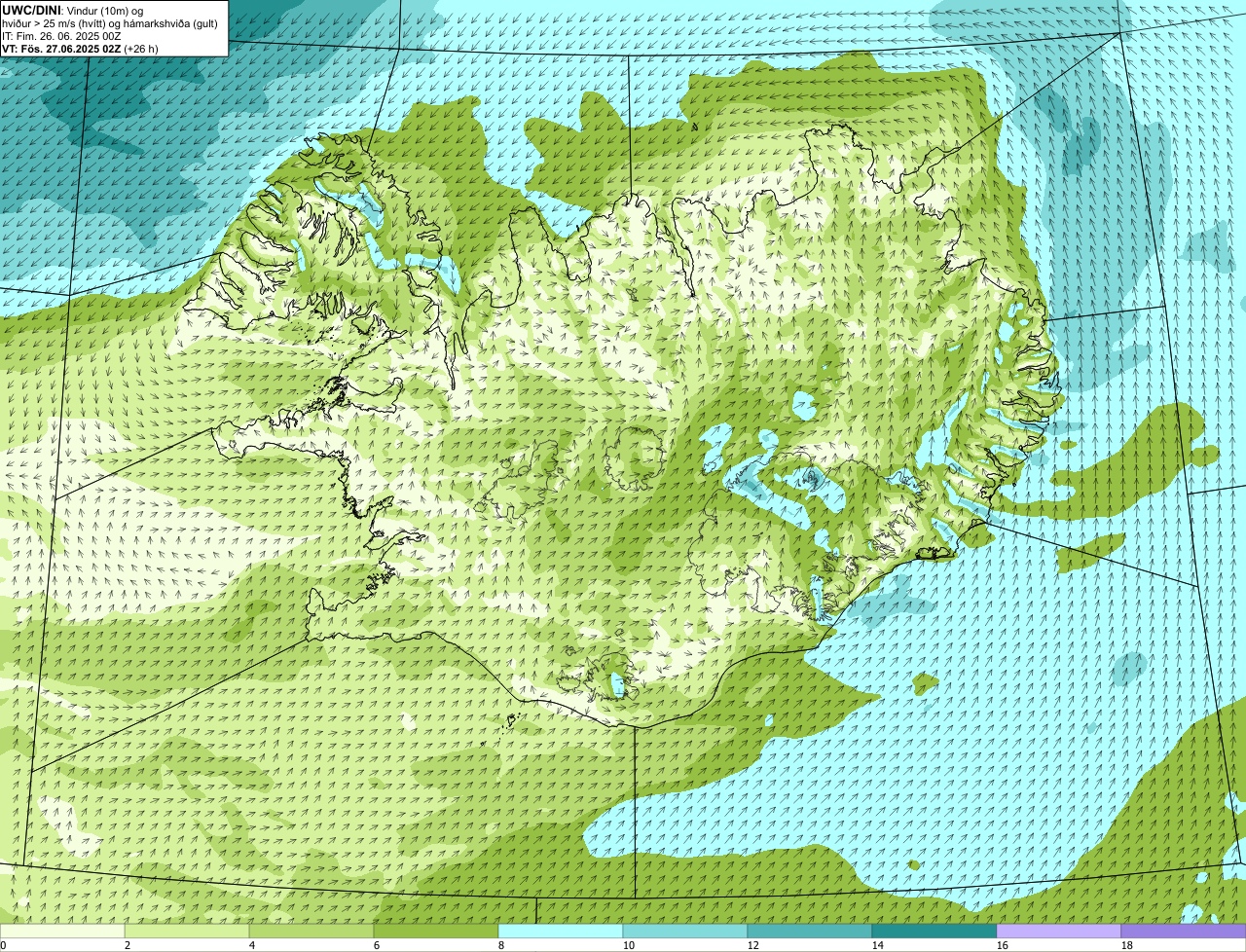Screen dimensions: 1246x952
Task: Click the 4–6 m/s green legend swatch
Action: (x=311, y=932)
